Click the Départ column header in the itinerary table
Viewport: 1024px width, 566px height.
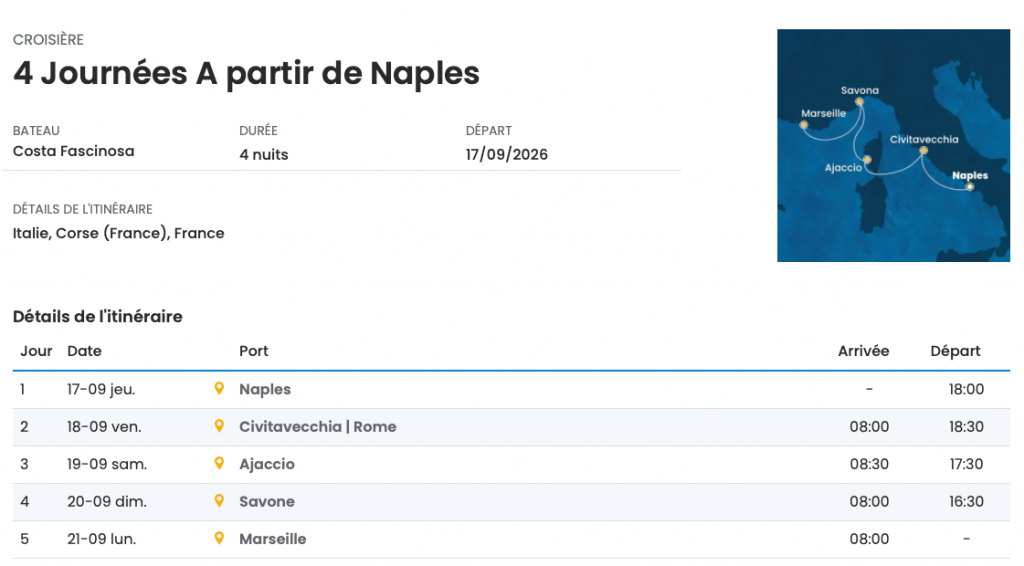pyautogui.click(x=955, y=351)
